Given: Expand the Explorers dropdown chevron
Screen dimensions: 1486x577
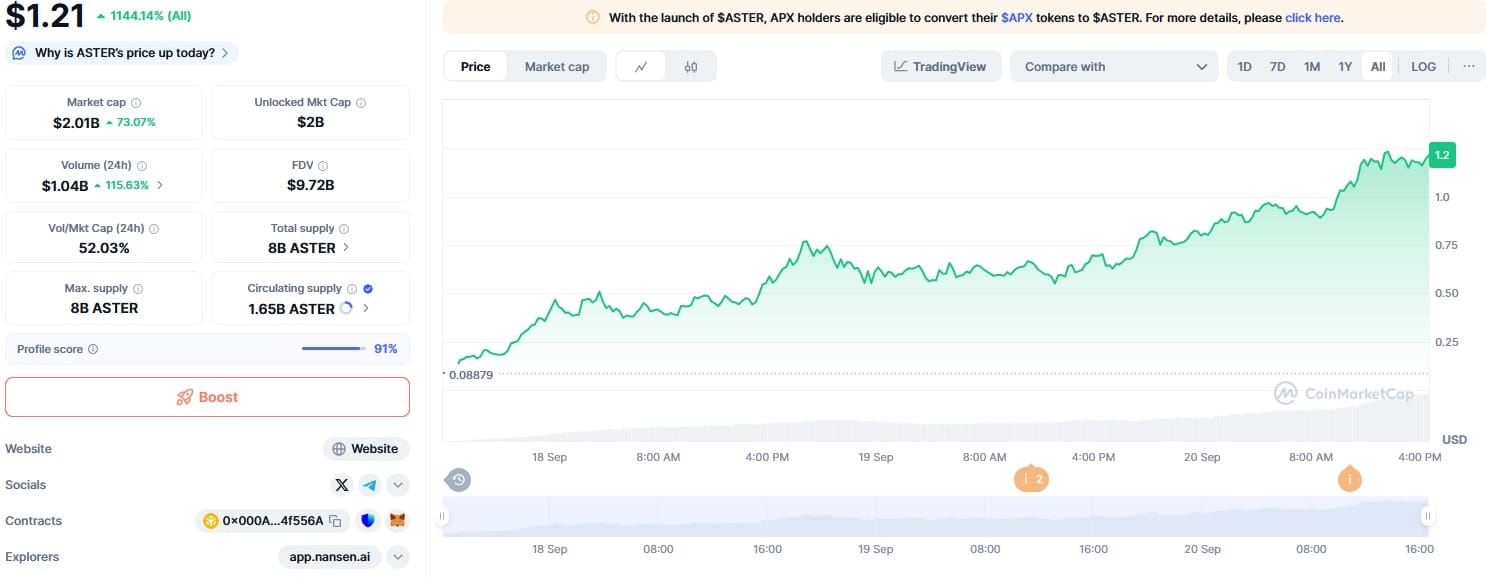Looking at the screenshot, I should tap(398, 557).
